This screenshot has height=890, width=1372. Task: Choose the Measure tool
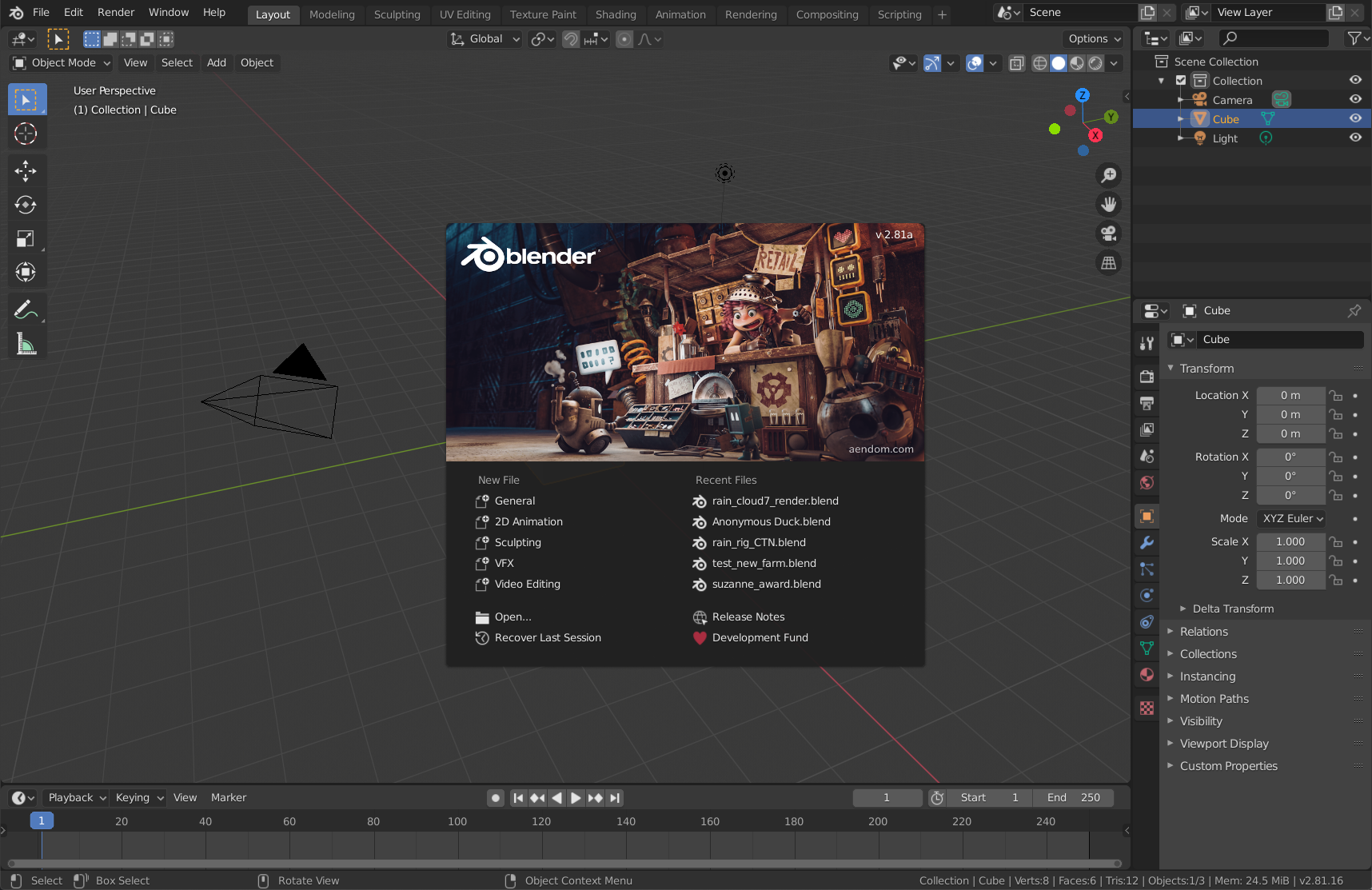(x=26, y=345)
